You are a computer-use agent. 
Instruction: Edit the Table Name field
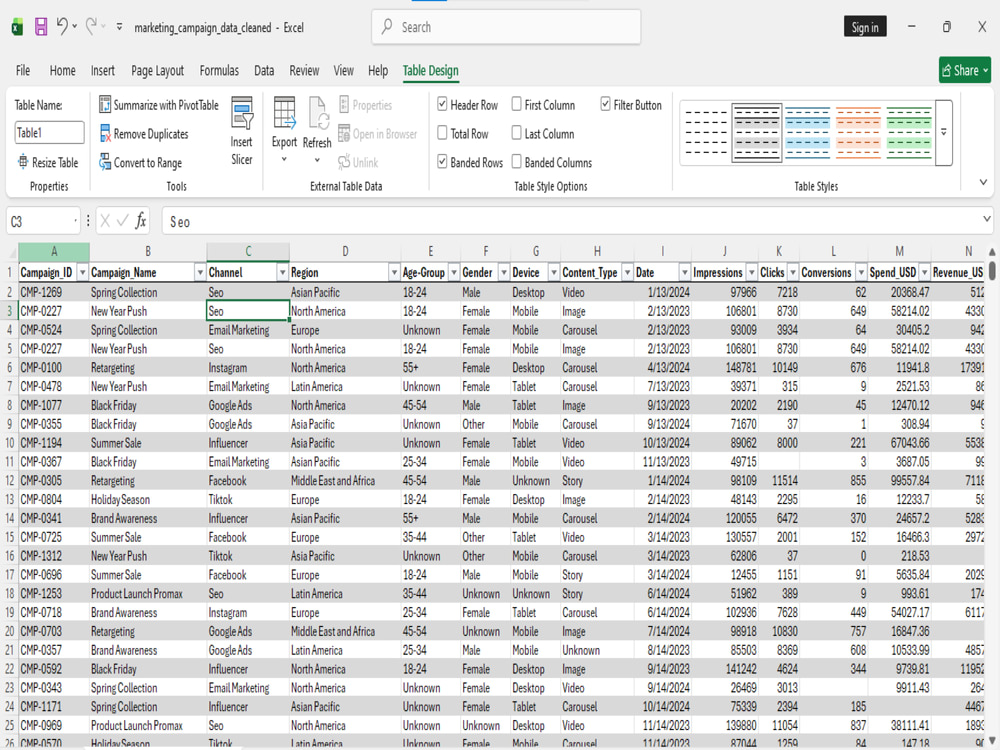[49, 133]
